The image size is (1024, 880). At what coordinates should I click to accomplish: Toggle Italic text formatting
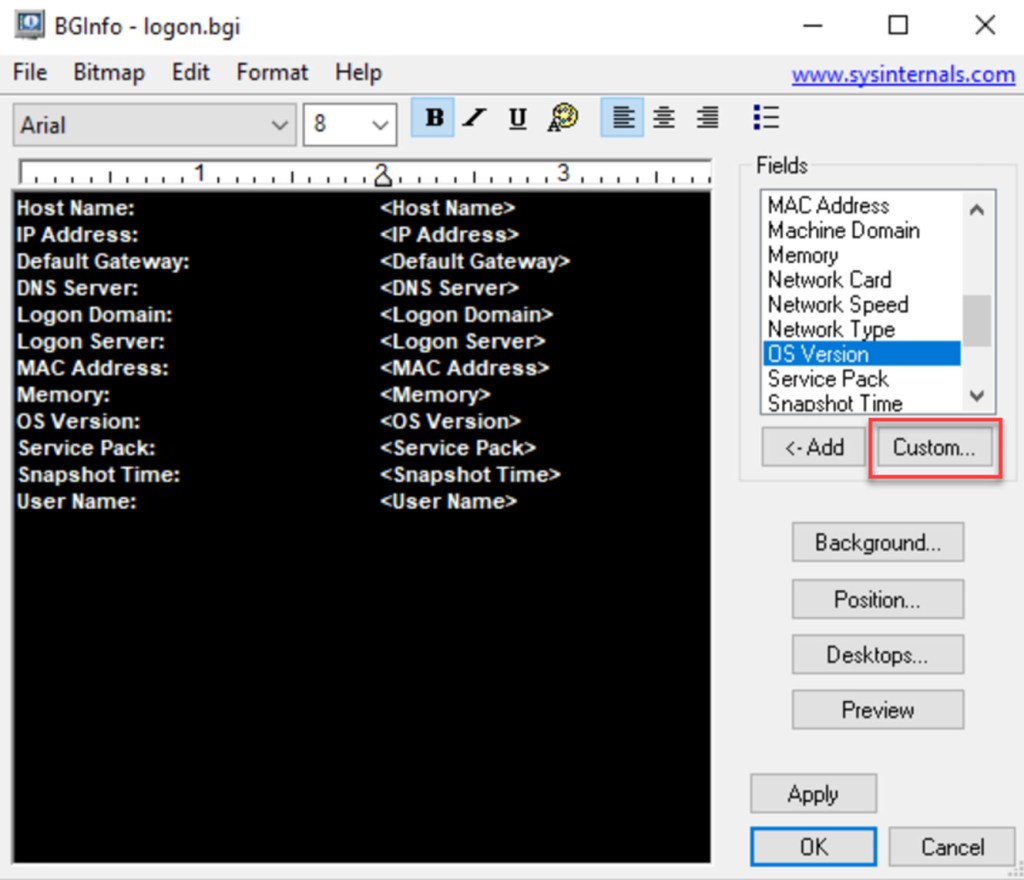(x=474, y=118)
